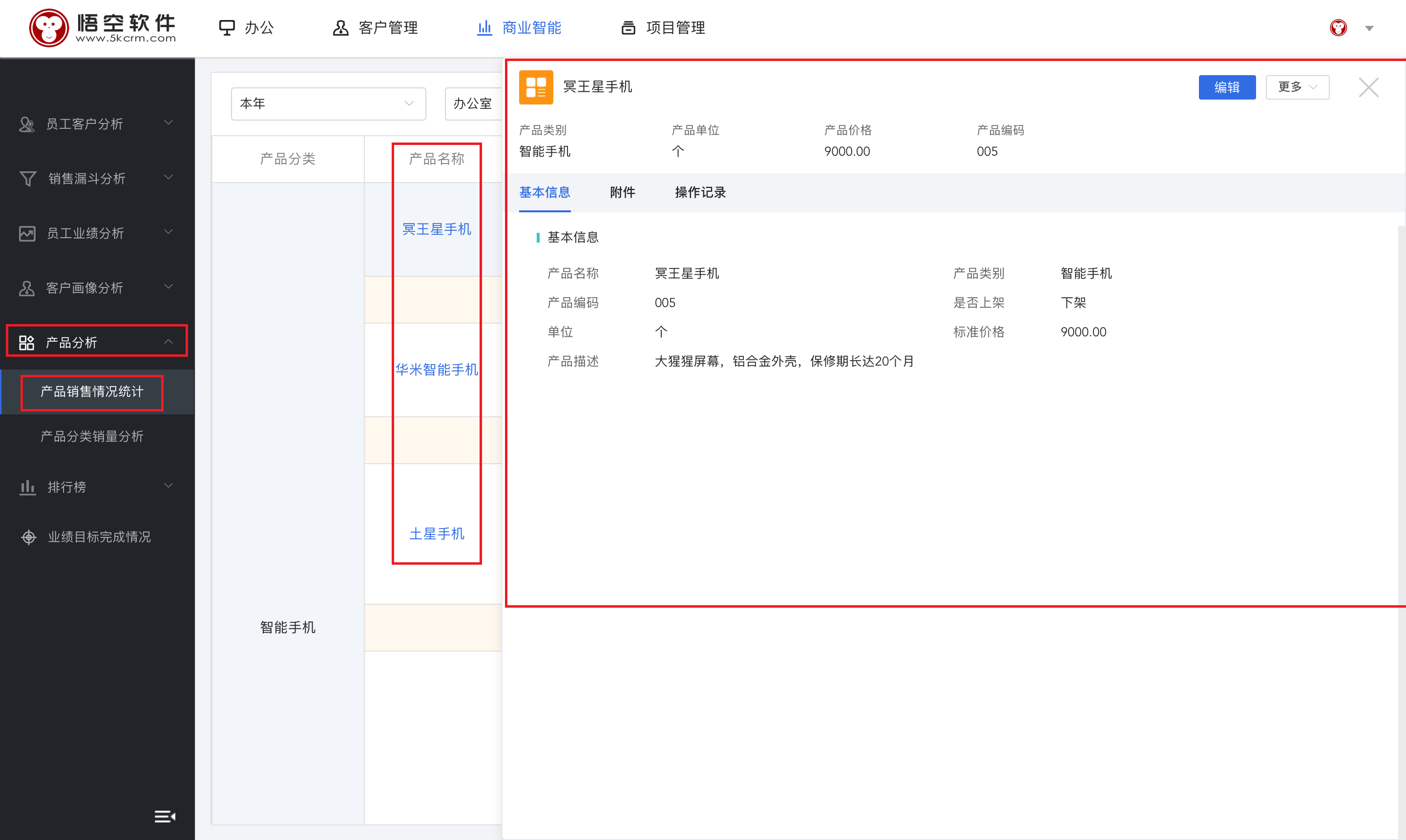The image size is (1406, 840).
Task: Click the 销售漏斗分析 funnel icon
Action: (28, 179)
